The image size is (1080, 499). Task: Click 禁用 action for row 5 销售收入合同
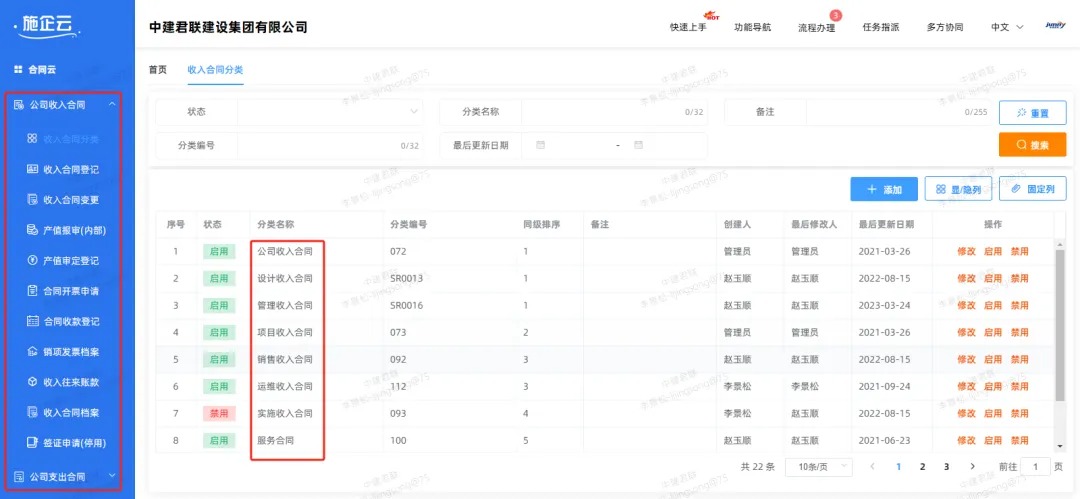coord(1019,359)
